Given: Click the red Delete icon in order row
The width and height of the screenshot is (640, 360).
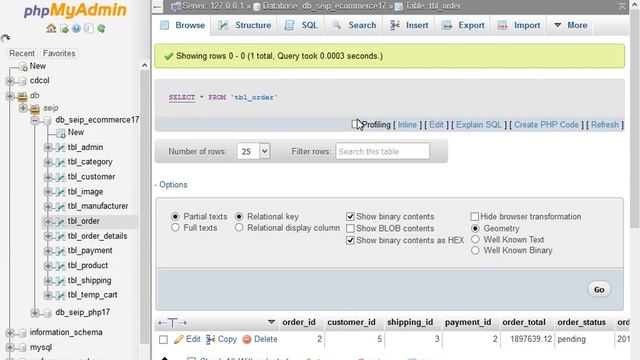Looking at the screenshot, I should click(247, 339).
